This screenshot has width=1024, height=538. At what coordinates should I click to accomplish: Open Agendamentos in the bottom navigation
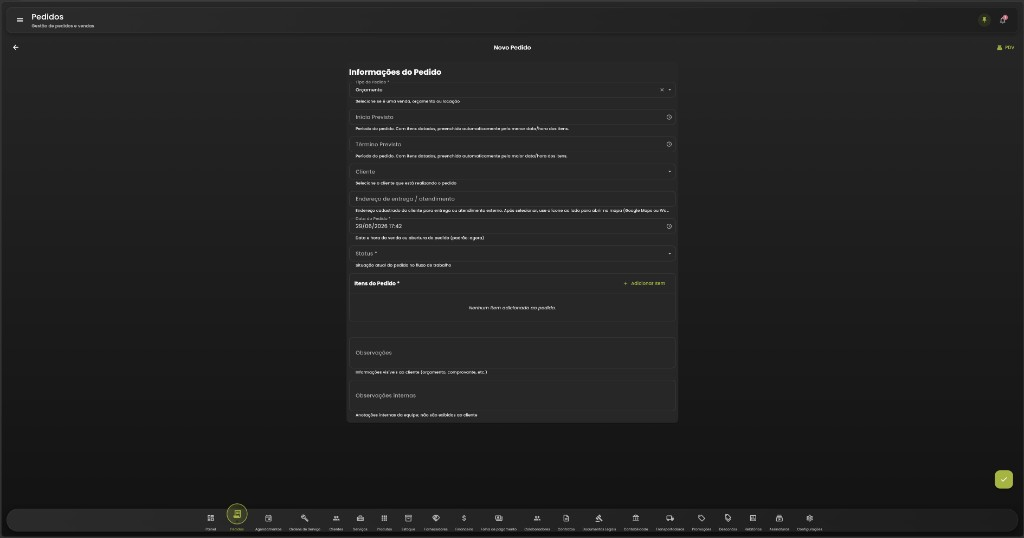(268, 522)
